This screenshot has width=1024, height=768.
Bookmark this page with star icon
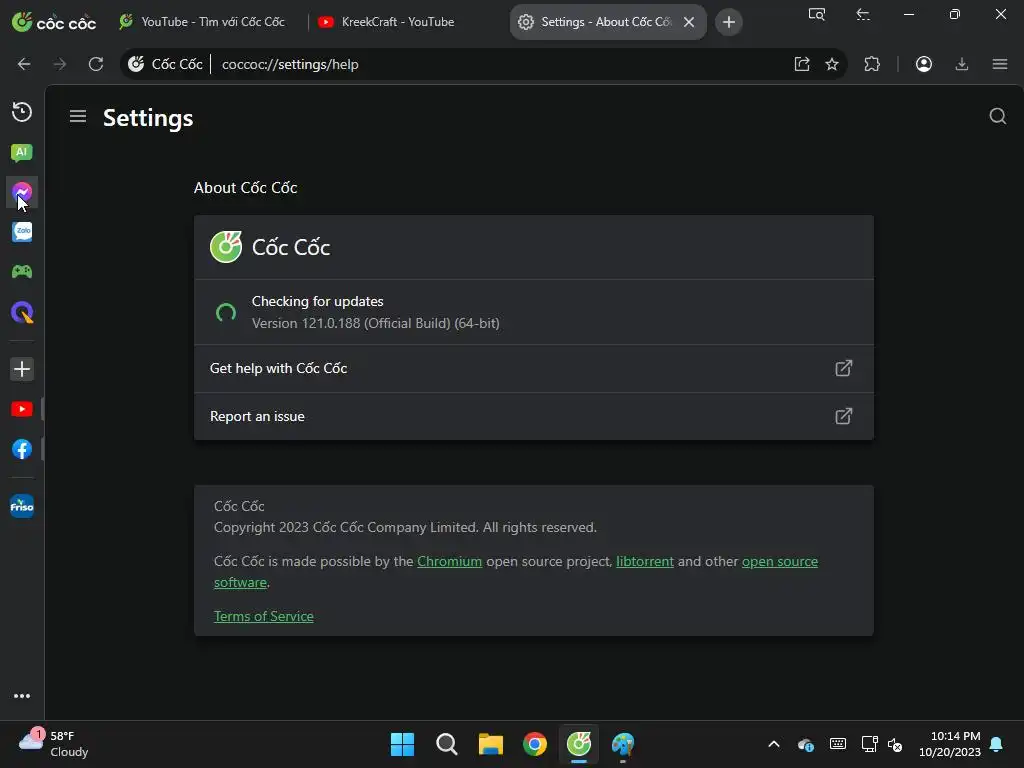832,64
